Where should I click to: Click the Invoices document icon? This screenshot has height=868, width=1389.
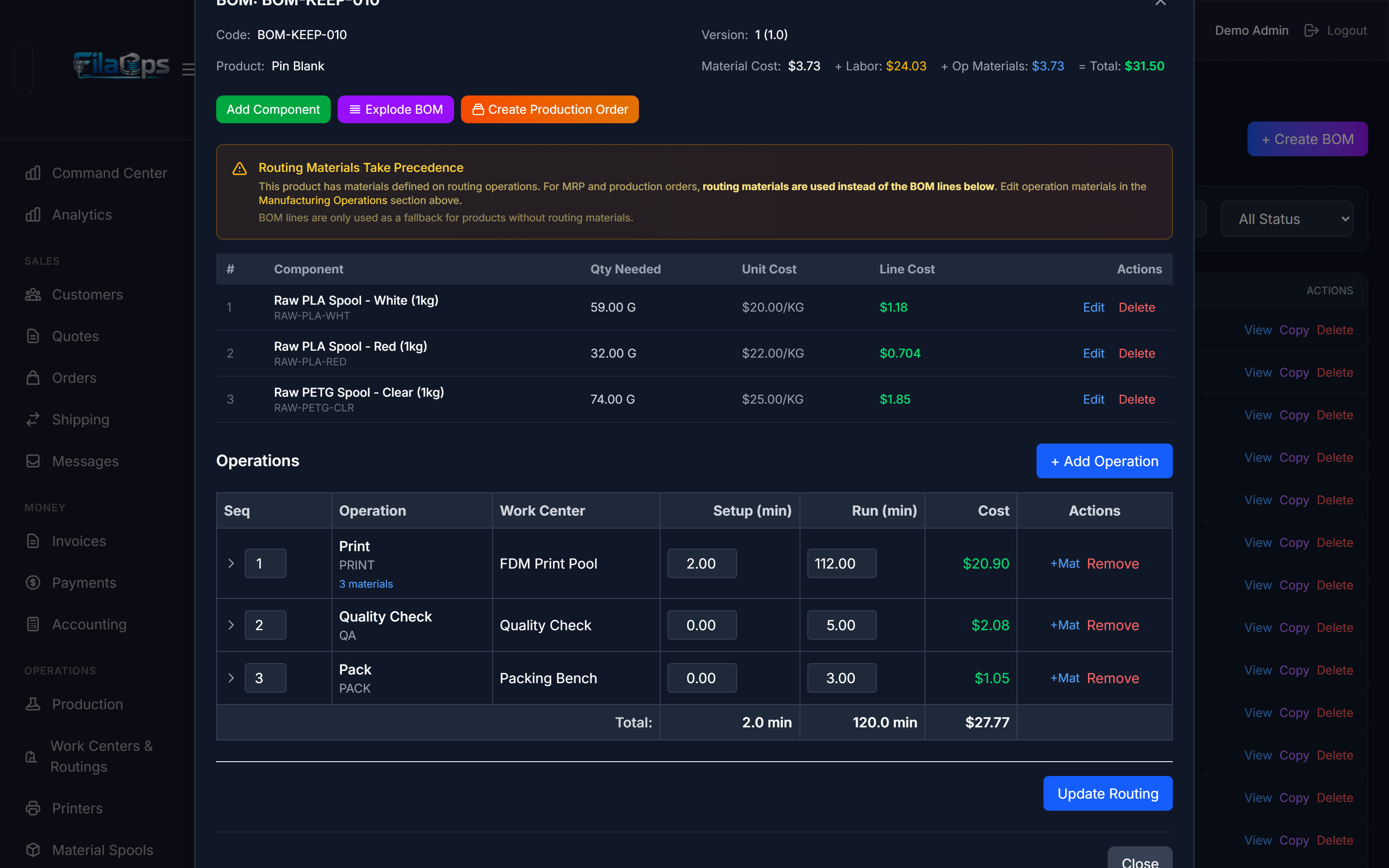coord(33,541)
